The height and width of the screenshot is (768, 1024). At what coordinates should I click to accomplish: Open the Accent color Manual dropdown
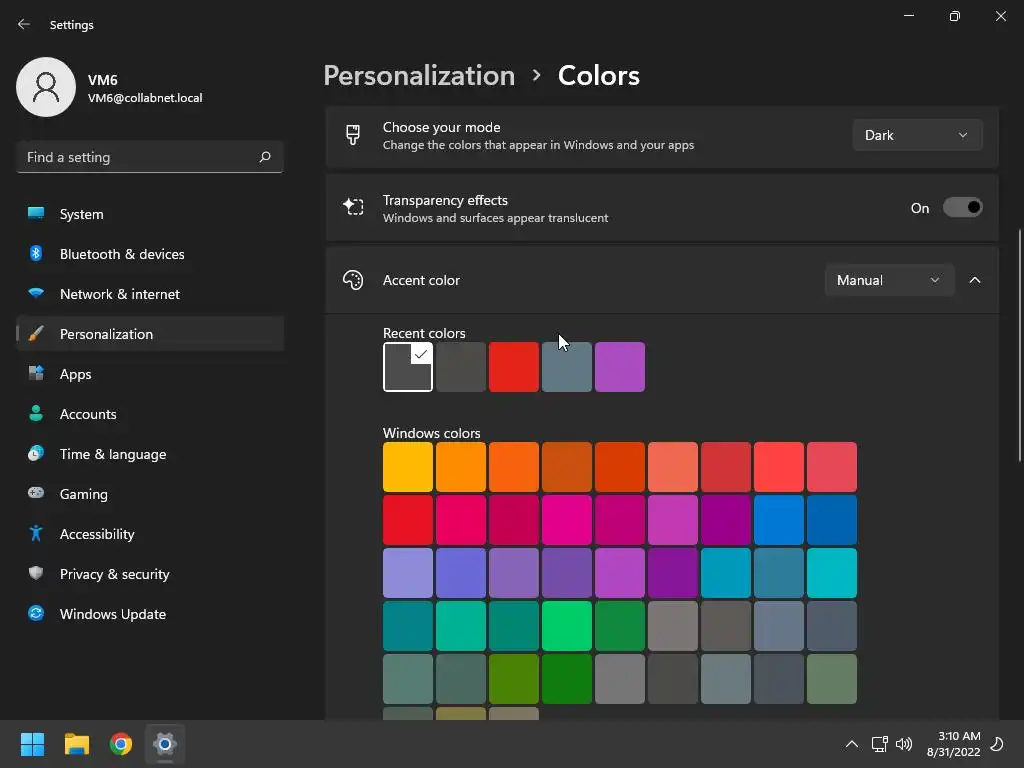tap(888, 280)
